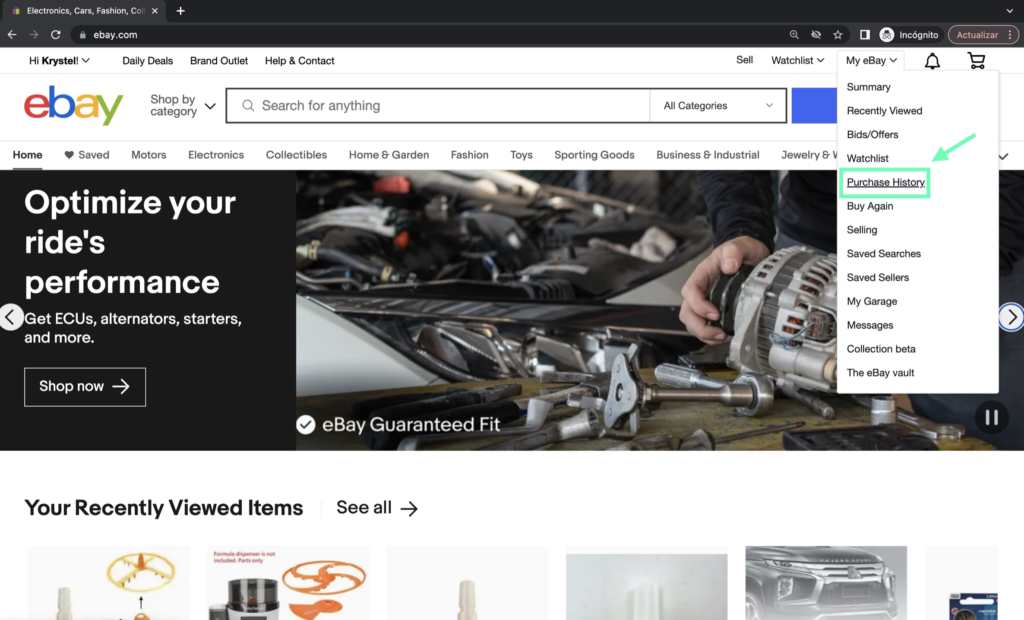Image resolution: width=1024 pixels, height=620 pixels.
Task: Switch to the Electronics category tab
Action: 216,155
